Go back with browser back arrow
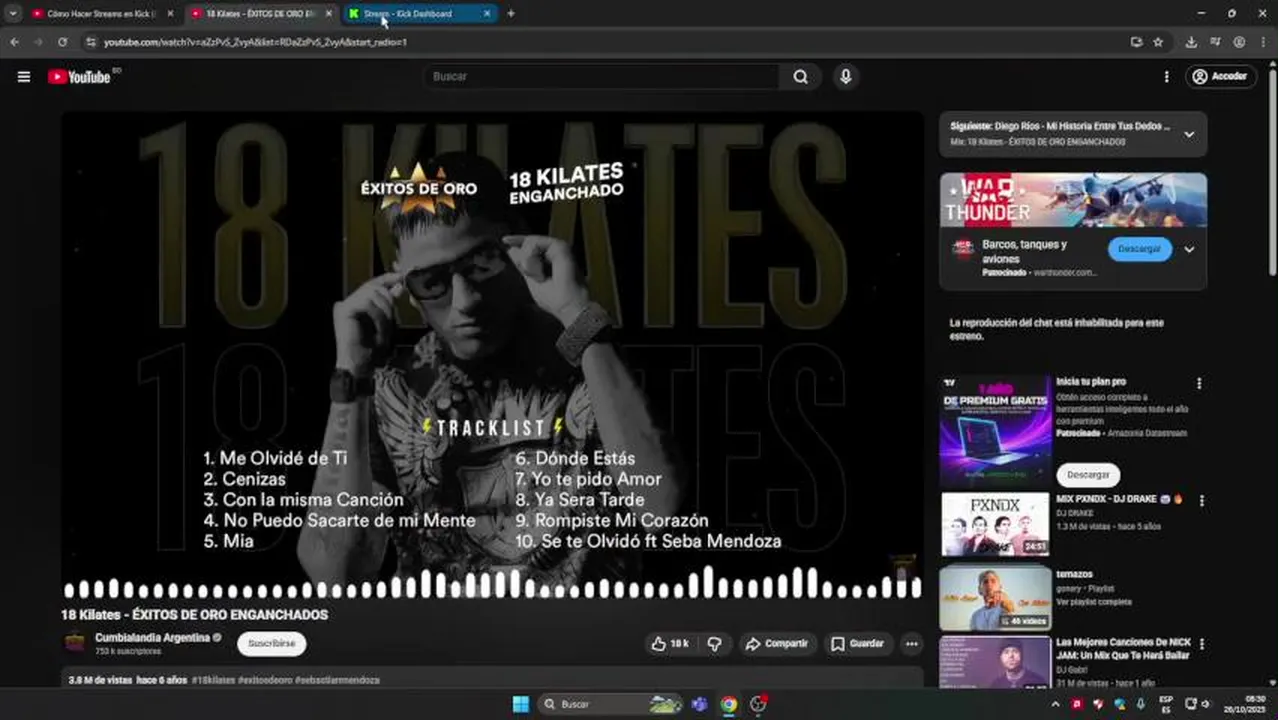The width and height of the screenshot is (1278, 720). [14, 42]
